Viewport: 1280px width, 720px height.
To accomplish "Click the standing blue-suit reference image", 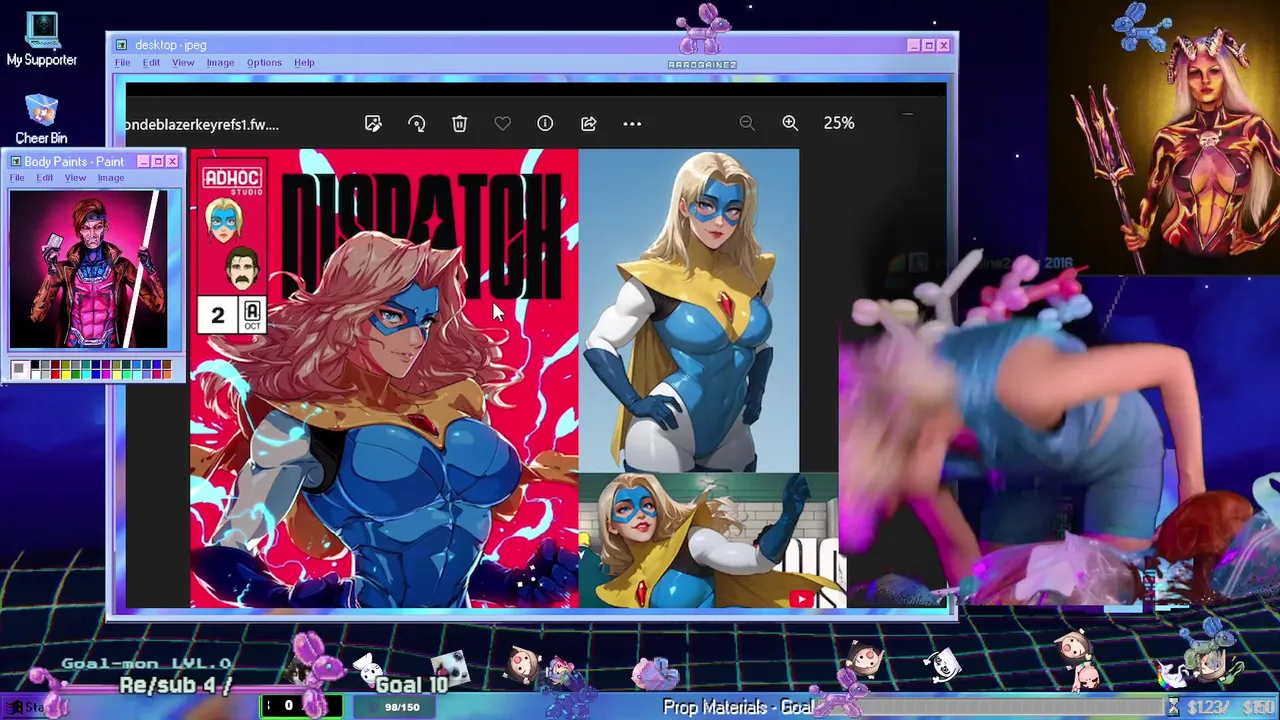I will 688,310.
